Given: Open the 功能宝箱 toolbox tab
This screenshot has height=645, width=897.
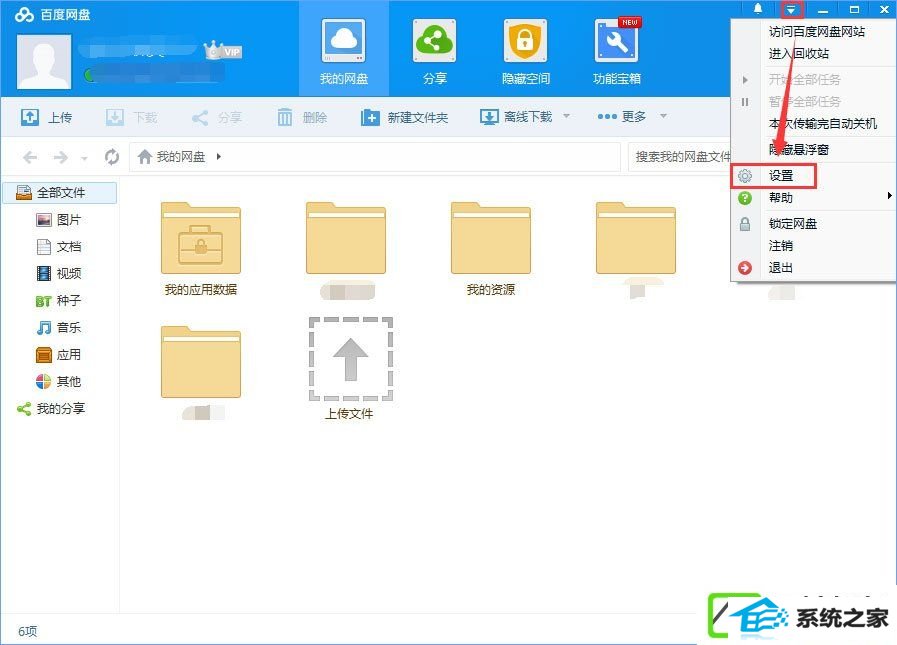Looking at the screenshot, I should [617, 52].
